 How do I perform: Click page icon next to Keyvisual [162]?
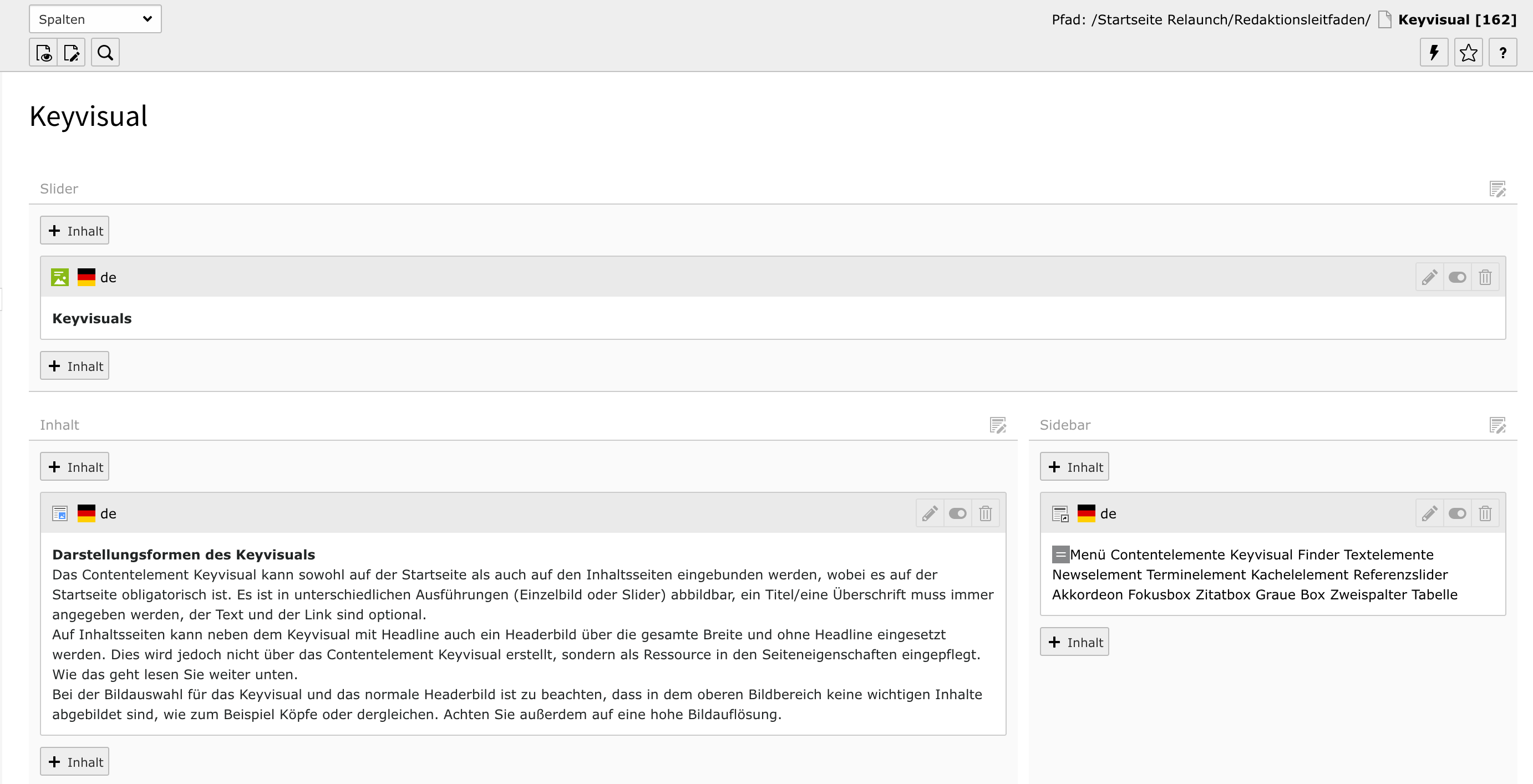click(1385, 19)
